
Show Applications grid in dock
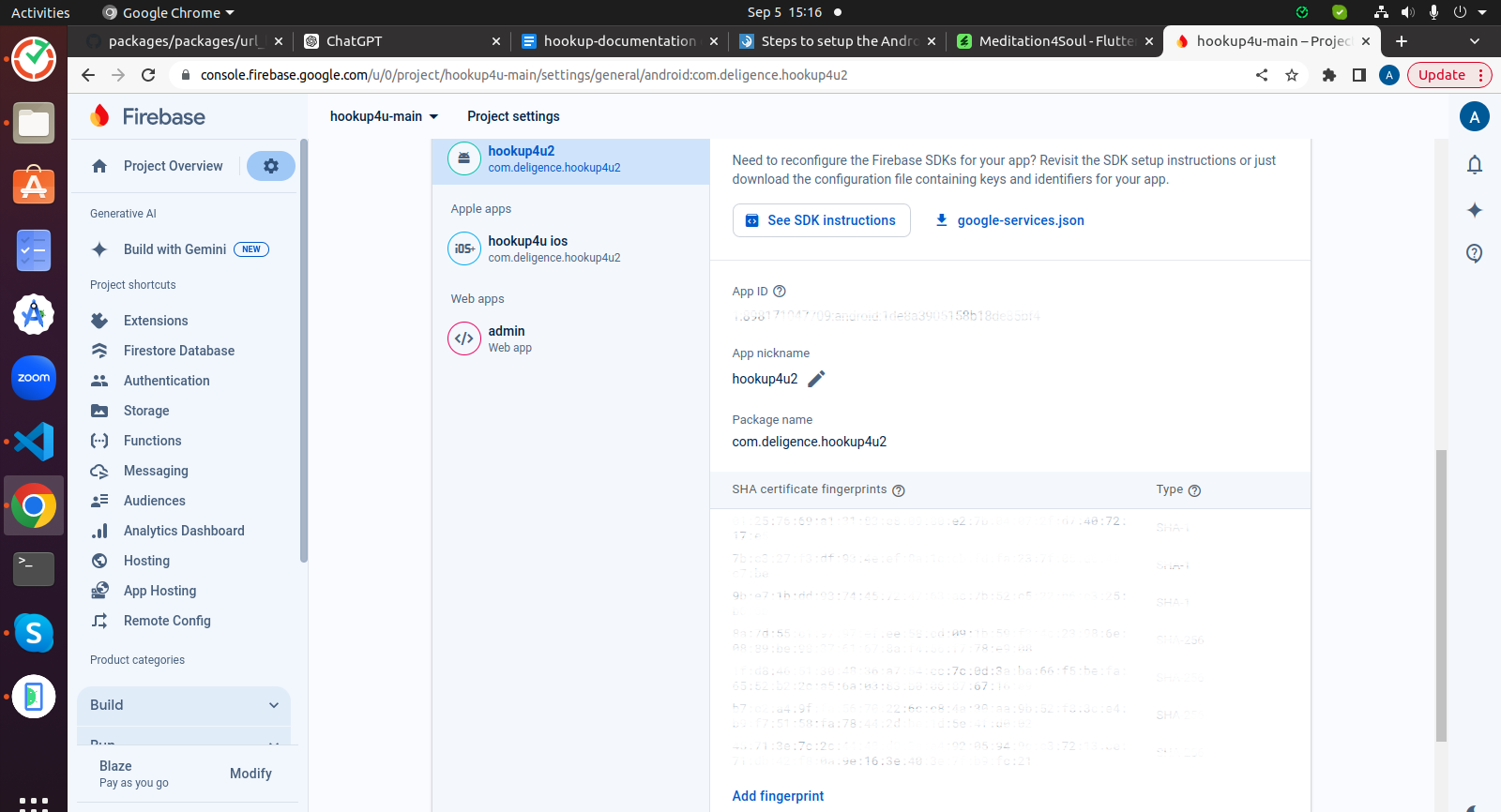pos(34,804)
